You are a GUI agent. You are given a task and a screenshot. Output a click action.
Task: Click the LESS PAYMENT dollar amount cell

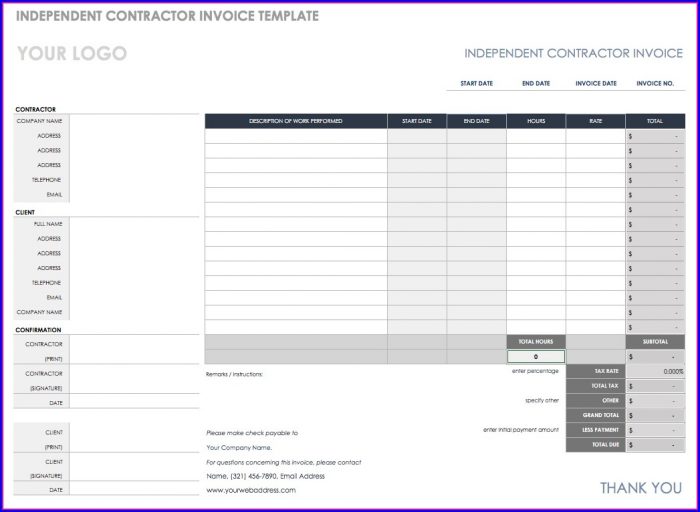click(x=655, y=430)
